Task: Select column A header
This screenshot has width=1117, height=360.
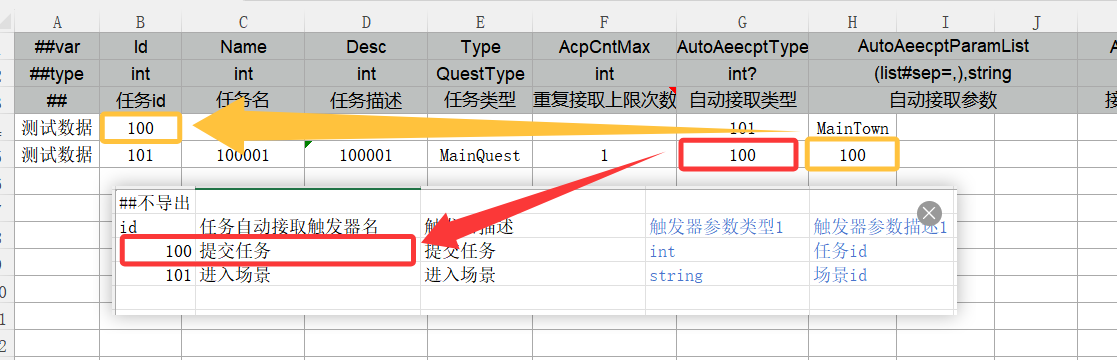Action: [56, 23]
